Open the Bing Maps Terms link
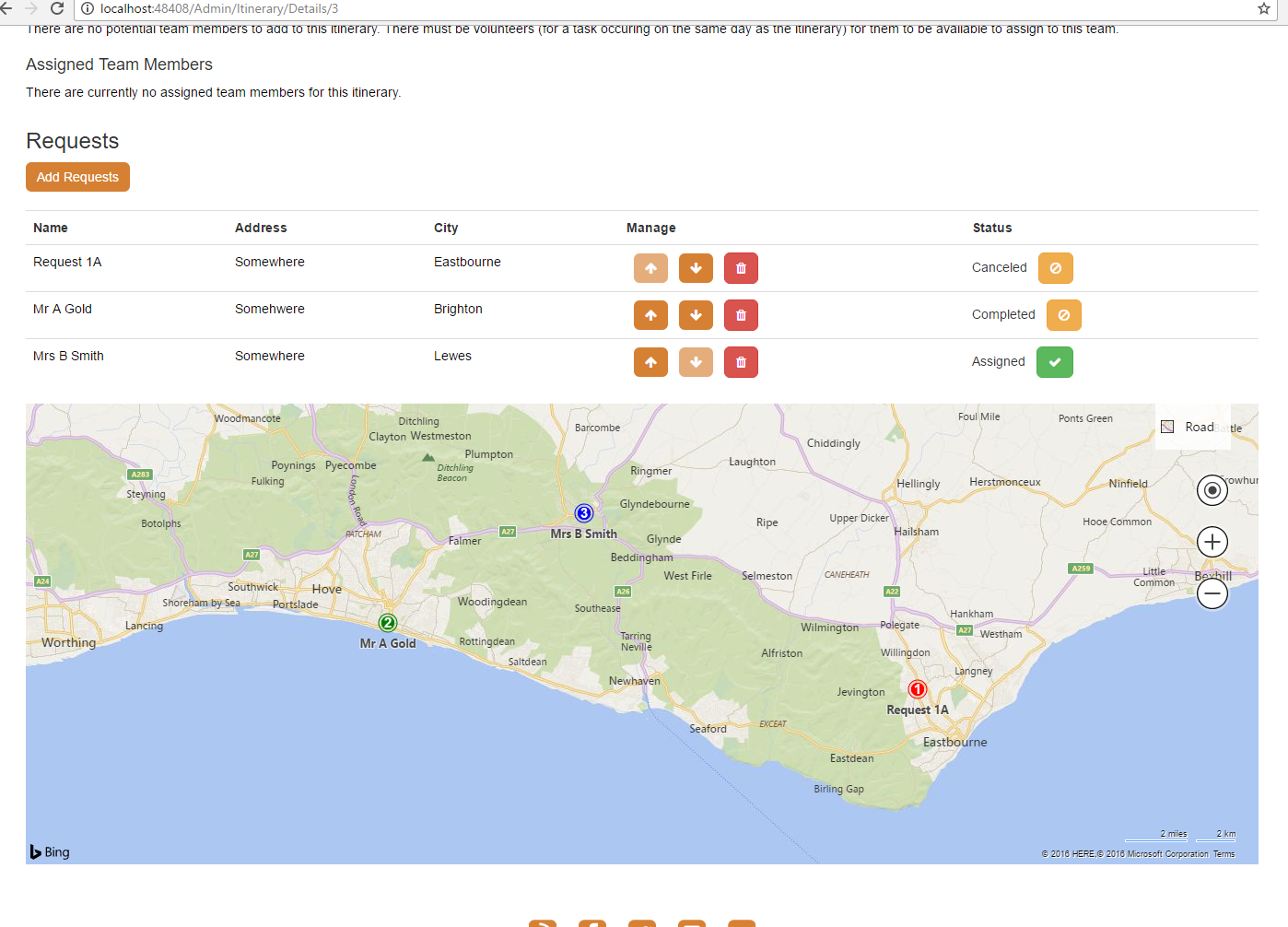 [1224, 853]
